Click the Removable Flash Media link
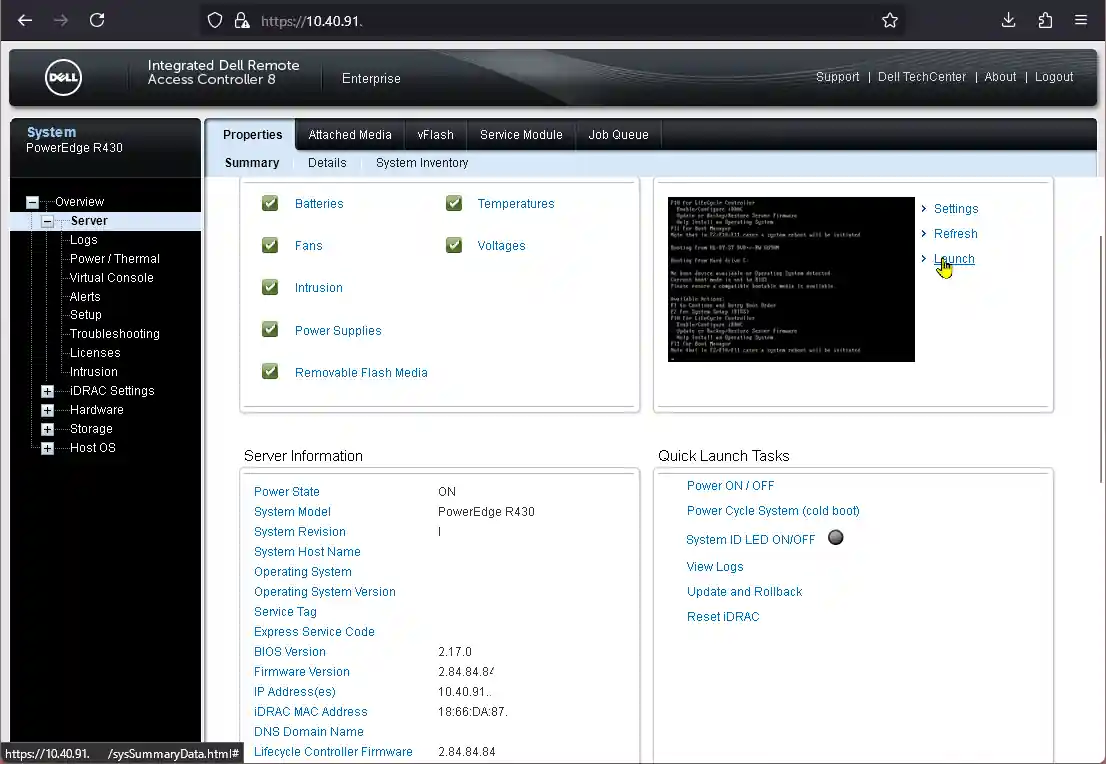1106x764 pixels. (x=361, y=372)
